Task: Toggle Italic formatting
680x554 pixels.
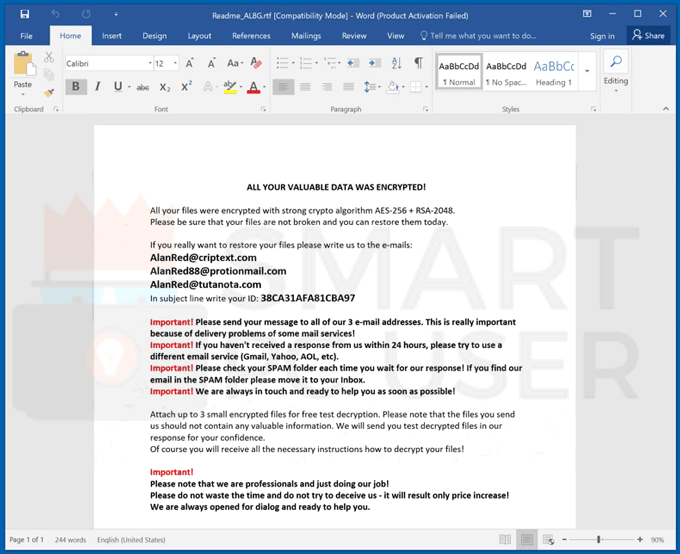Action: pos(98,86)
